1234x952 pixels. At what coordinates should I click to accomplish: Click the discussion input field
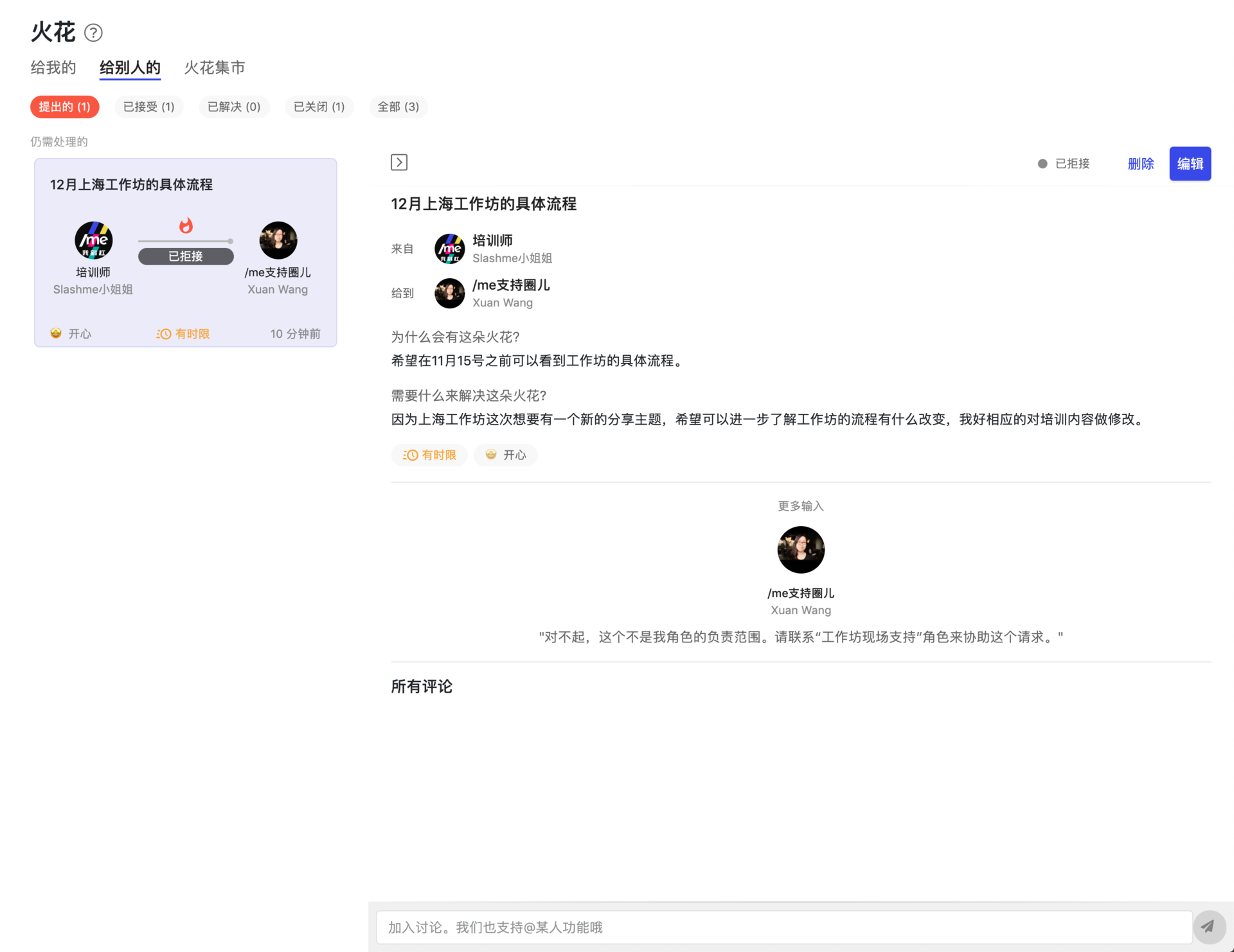click(x=784, y=927)
